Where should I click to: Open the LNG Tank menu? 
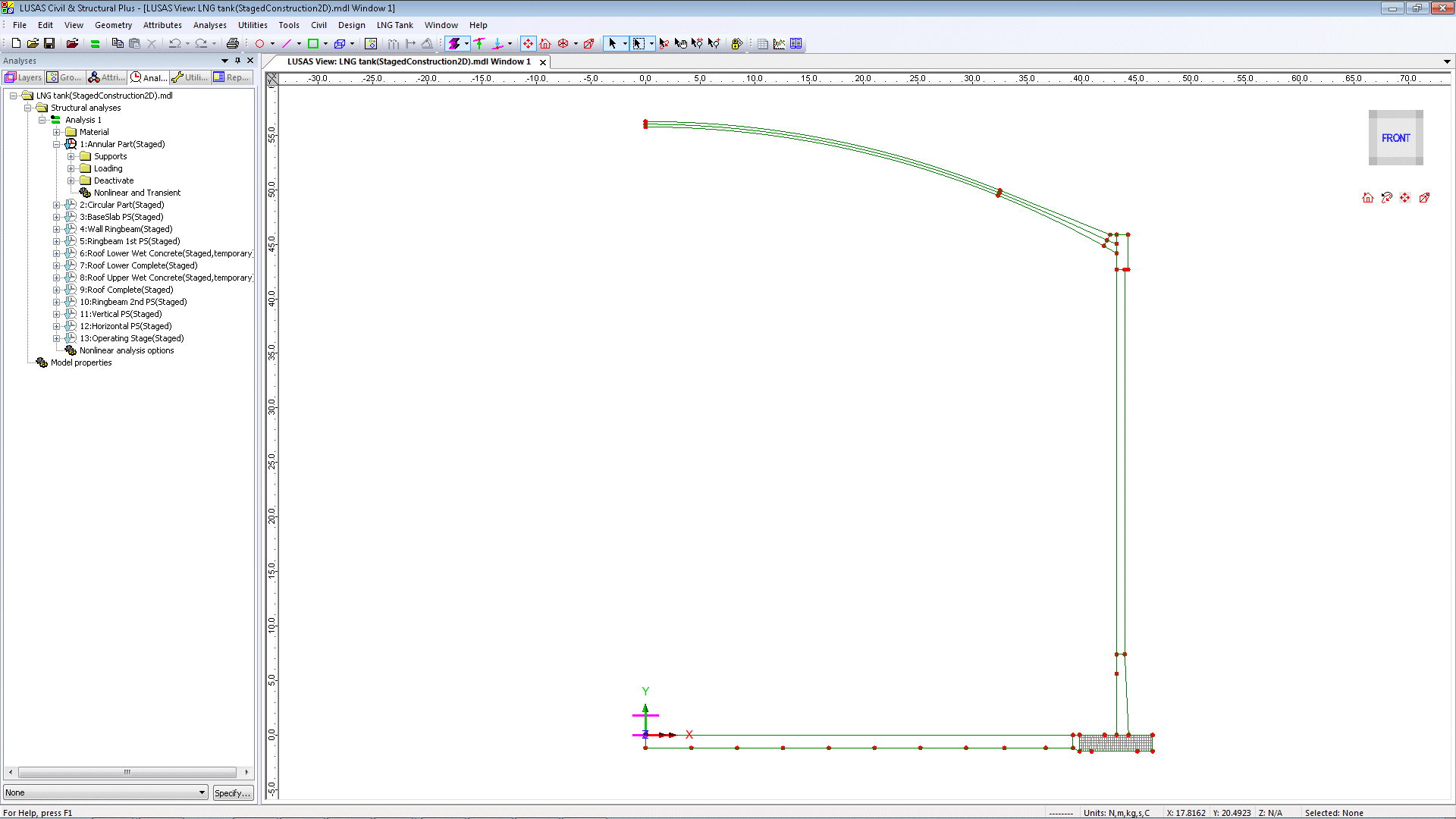click(394, 25)
